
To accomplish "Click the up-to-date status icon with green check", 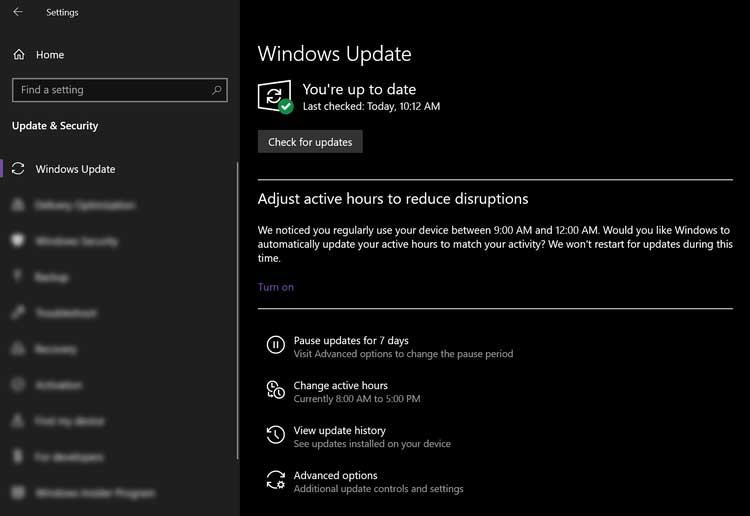I will (276, 97).
